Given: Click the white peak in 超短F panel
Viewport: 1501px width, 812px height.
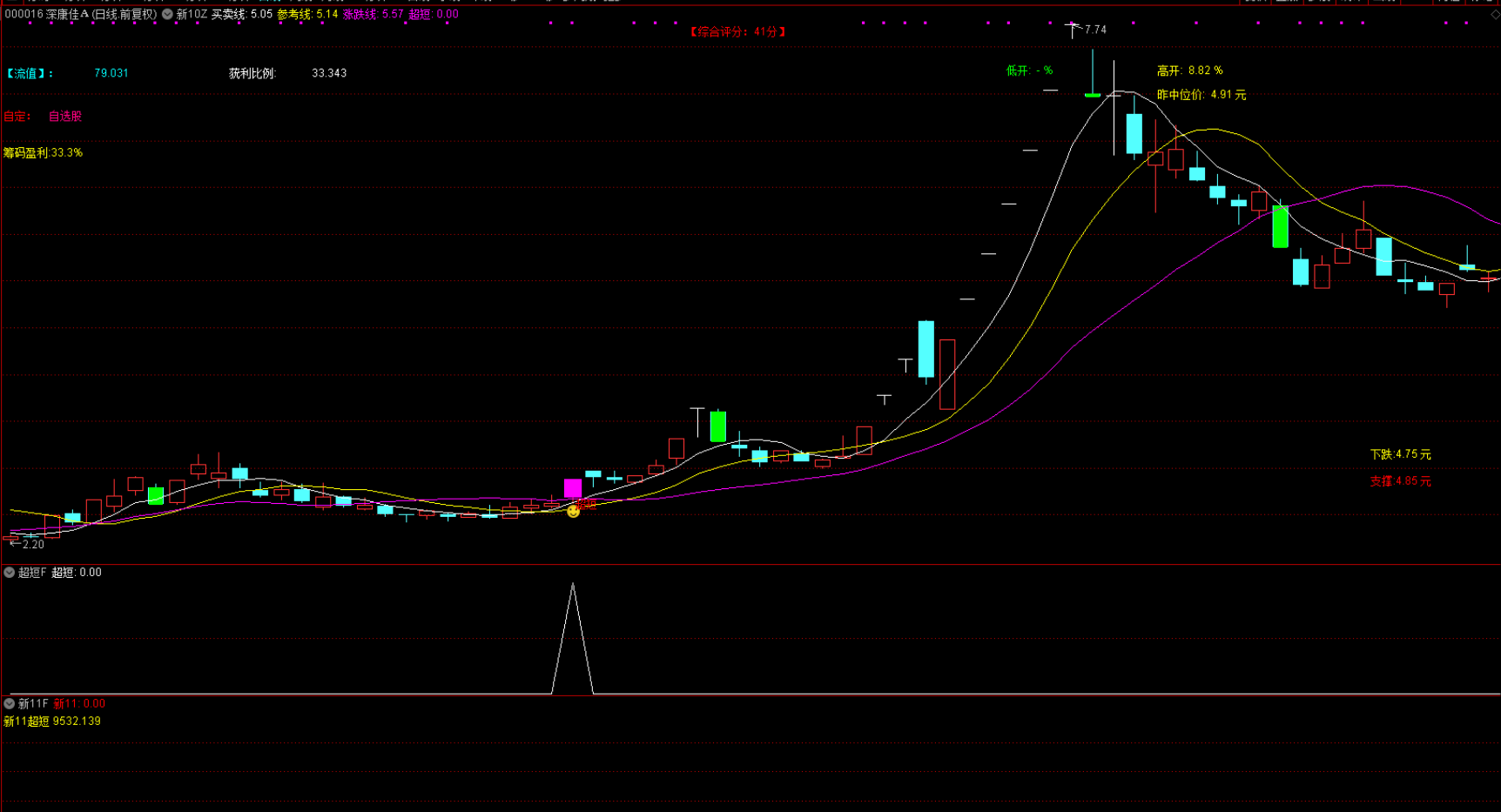Looking at the screenshot, I should point(572,586).
